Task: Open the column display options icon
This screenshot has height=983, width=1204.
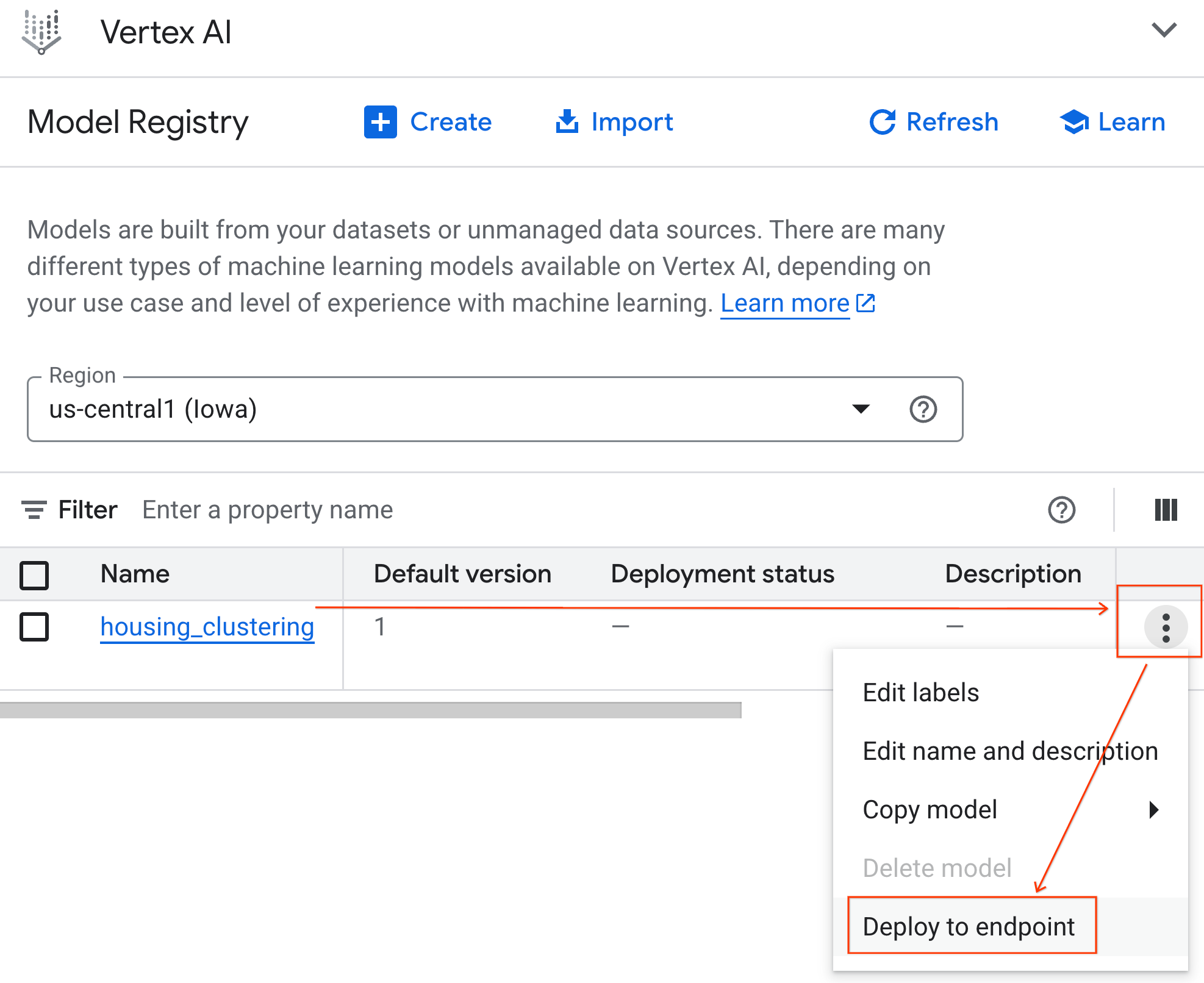Action: [x=1166, y=510]
